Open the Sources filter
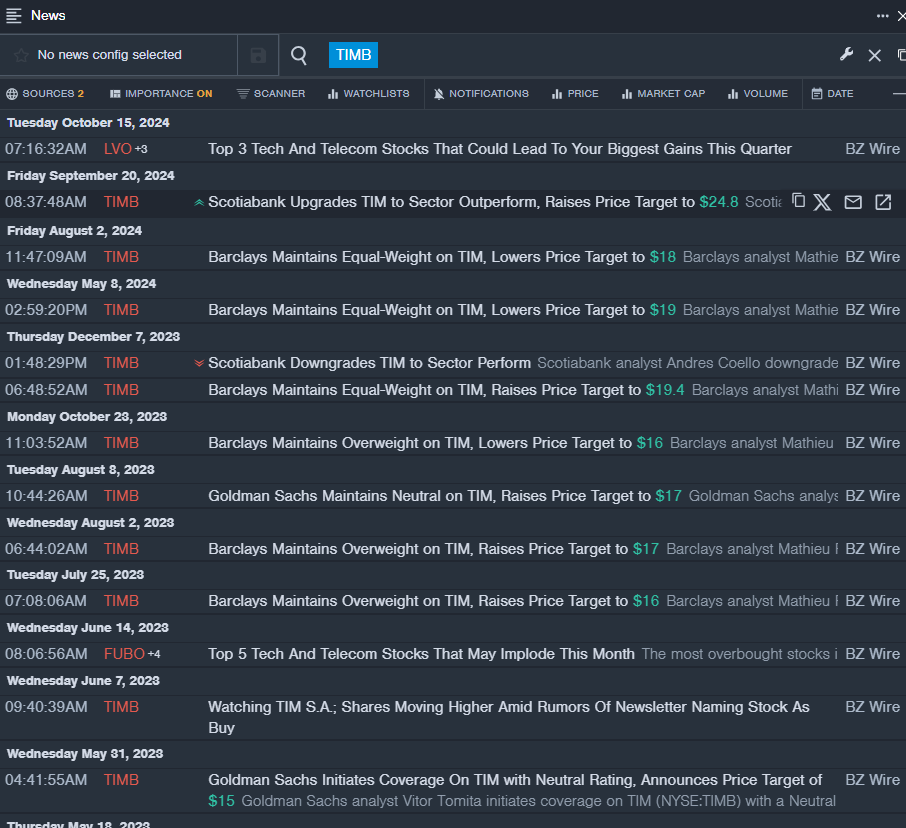The image size is (906, 828). click(45, 94)
